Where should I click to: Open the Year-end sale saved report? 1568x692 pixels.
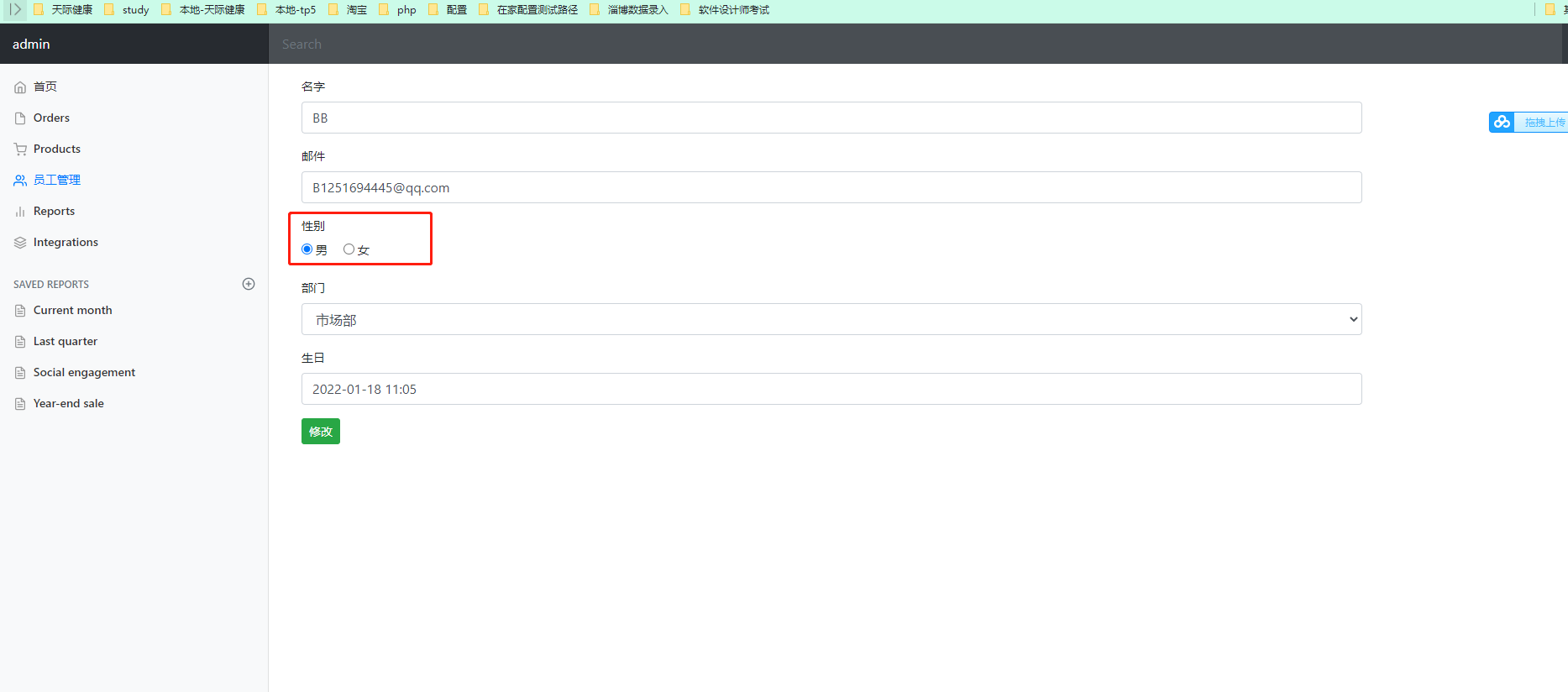click(69, 404)
